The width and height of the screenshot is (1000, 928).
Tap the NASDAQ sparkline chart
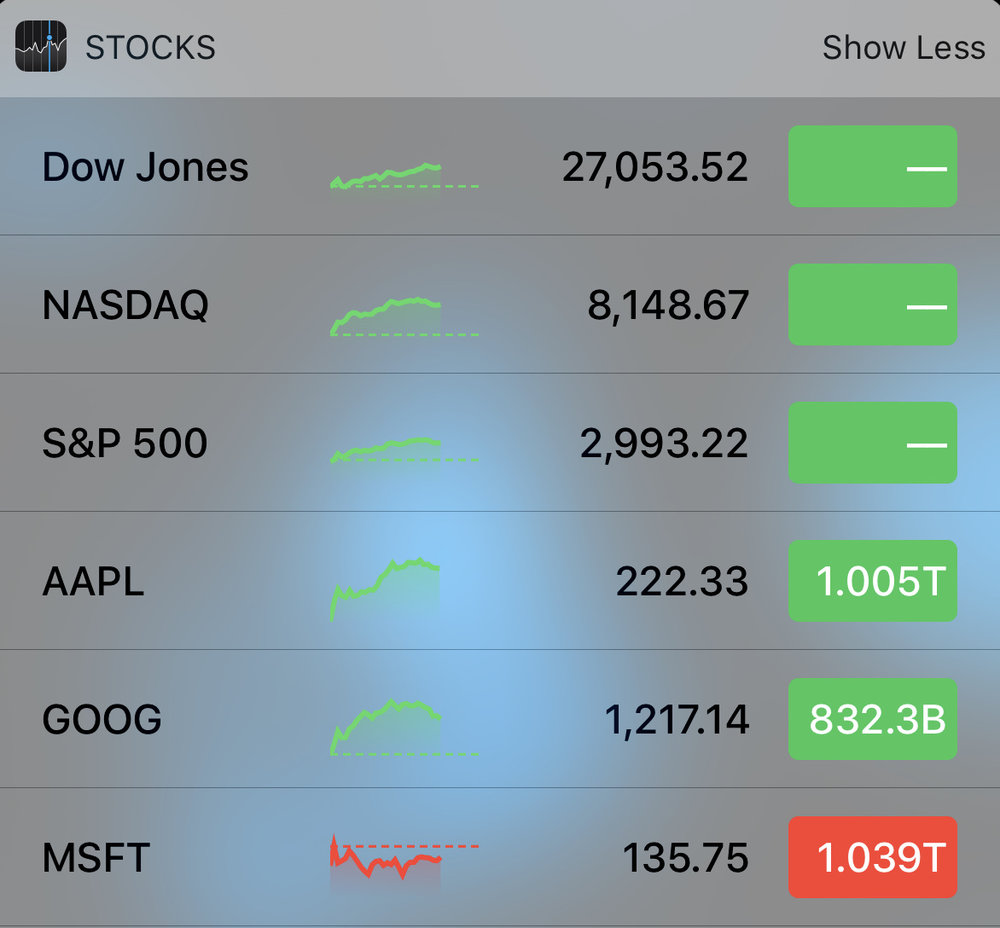[x=404, y=316]
